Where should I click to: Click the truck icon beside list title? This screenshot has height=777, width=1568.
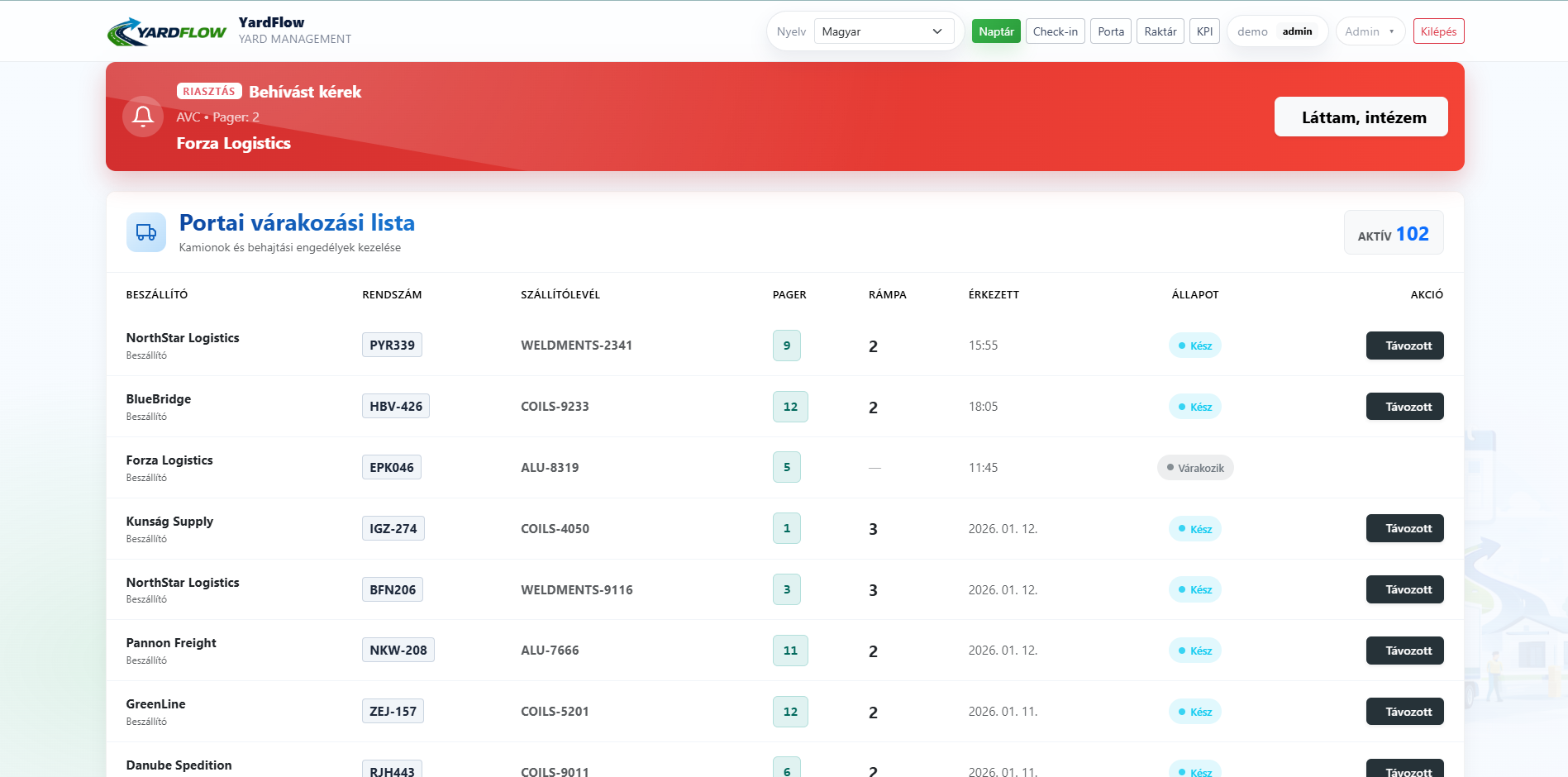146,232
